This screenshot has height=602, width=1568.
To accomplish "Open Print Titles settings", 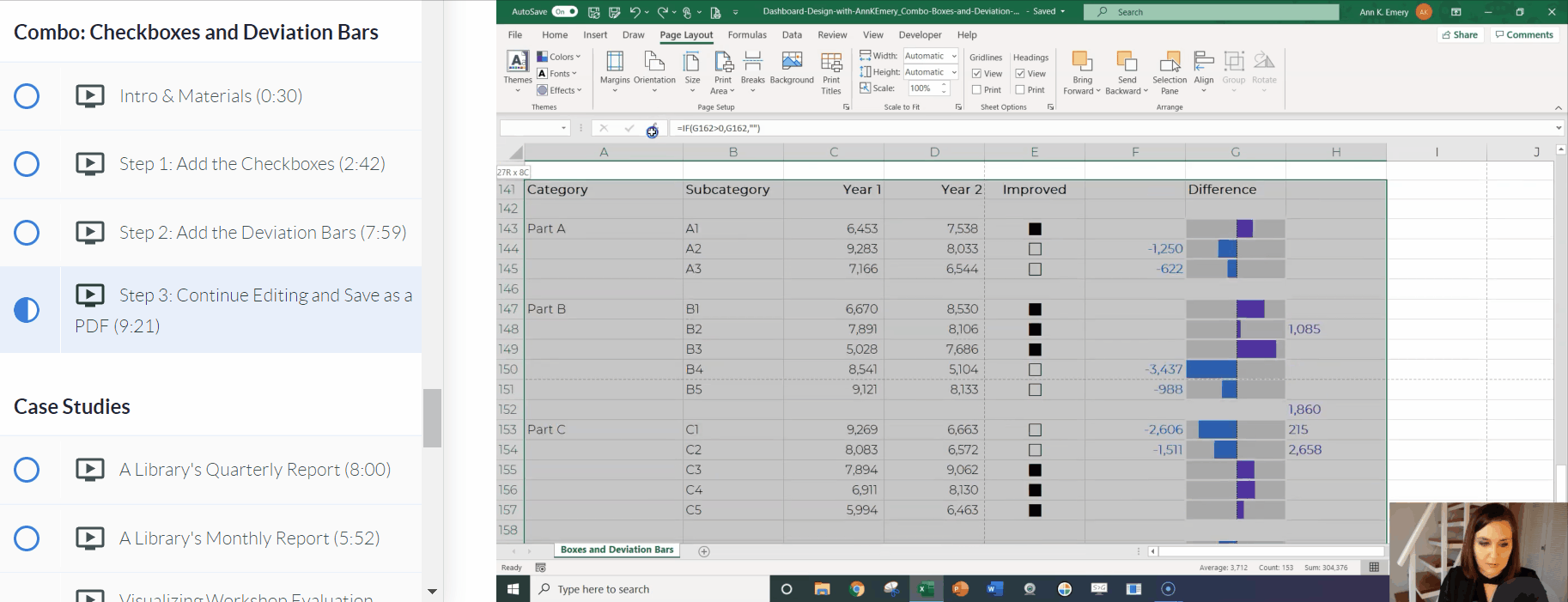I will 831,72.
